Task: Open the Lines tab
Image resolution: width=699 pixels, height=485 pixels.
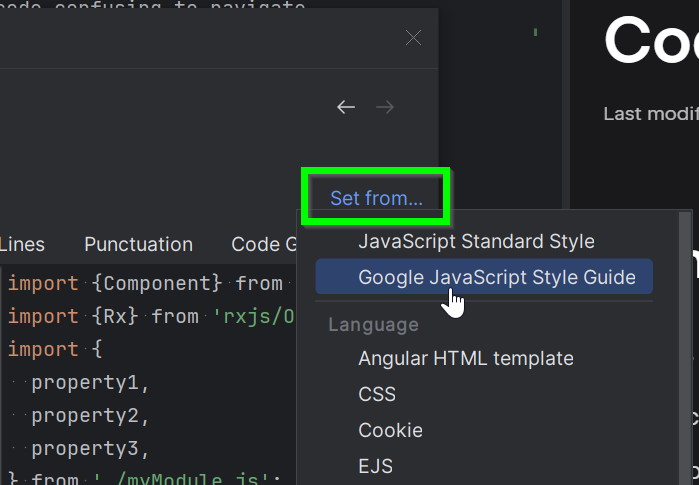Action: [22, 244]
